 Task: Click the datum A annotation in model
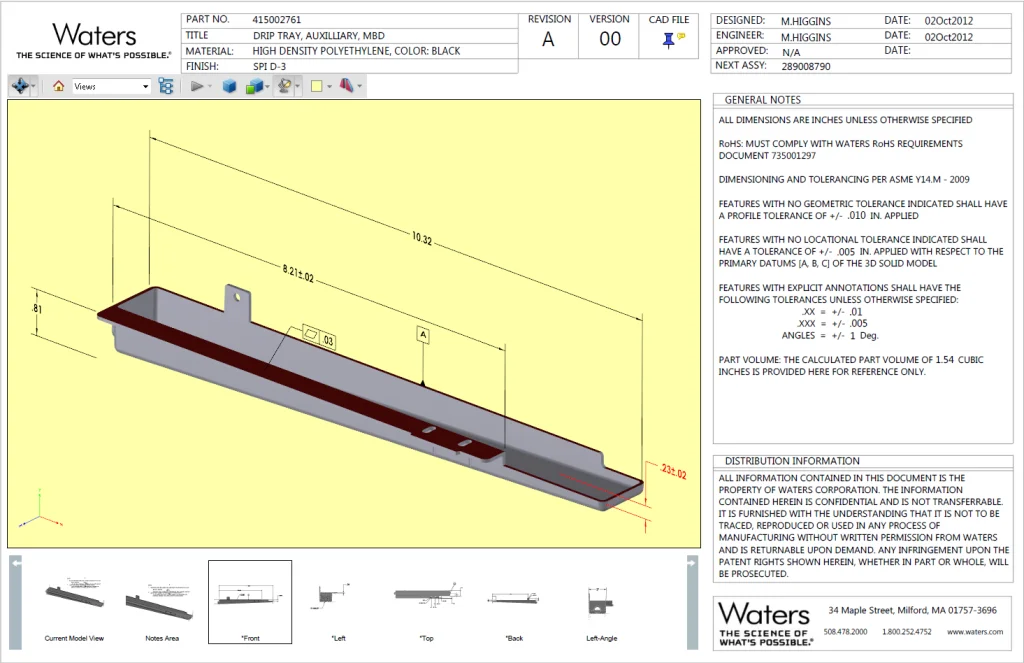click(423, 334)
